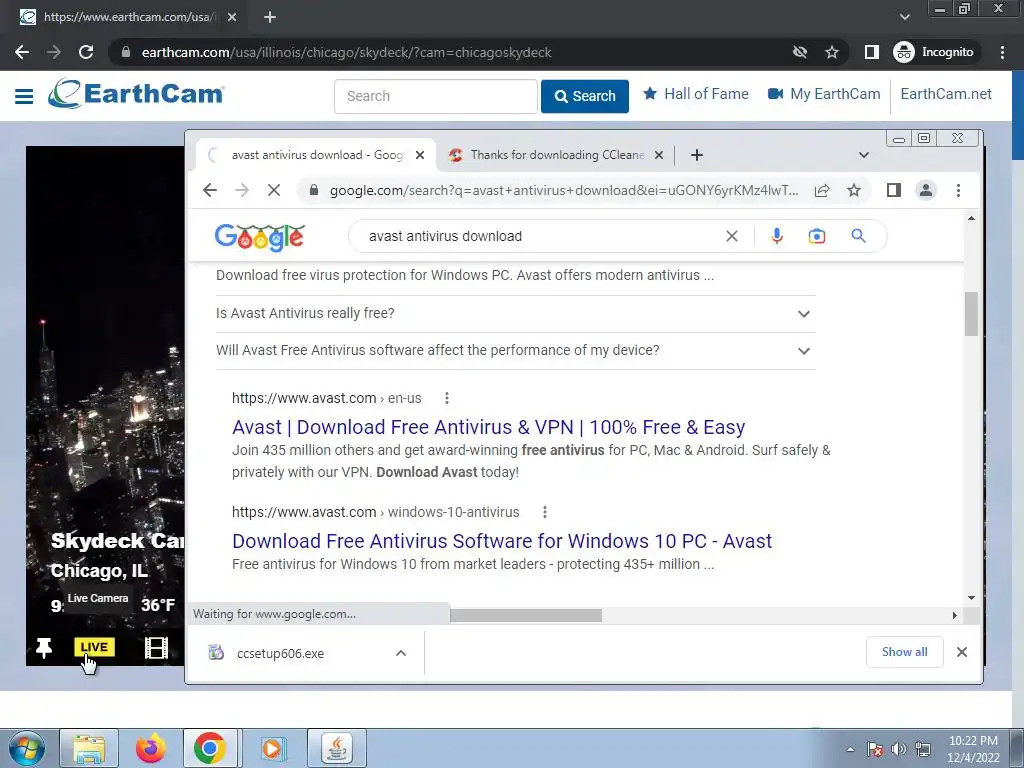Launch Firefox from taskbar
Viewport: 1024px width, 768px height.
(x=151, y=748)
